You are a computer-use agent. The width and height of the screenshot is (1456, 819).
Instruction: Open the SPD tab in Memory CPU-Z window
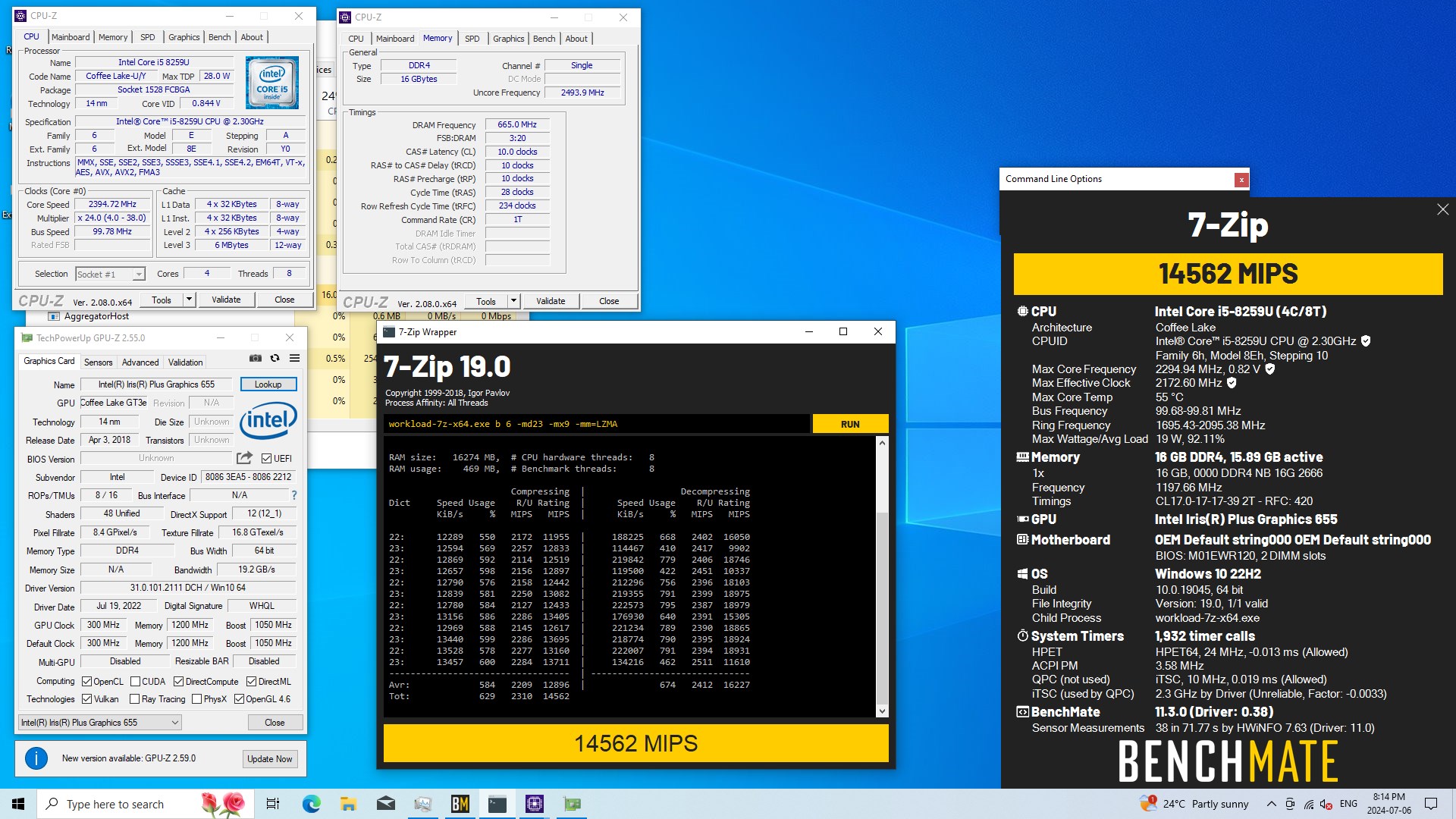point(472,39)
